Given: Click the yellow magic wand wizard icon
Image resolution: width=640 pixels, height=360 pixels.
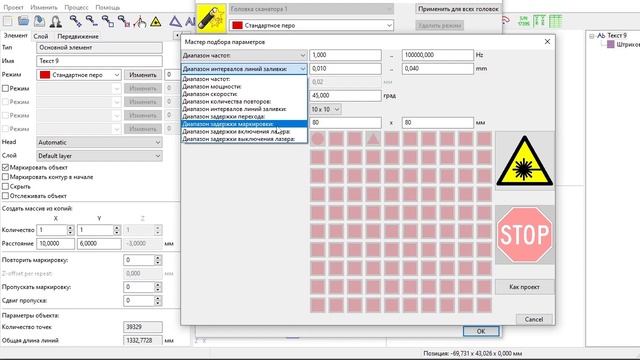Looking at the screenshot, I should [x=211, y=18].
